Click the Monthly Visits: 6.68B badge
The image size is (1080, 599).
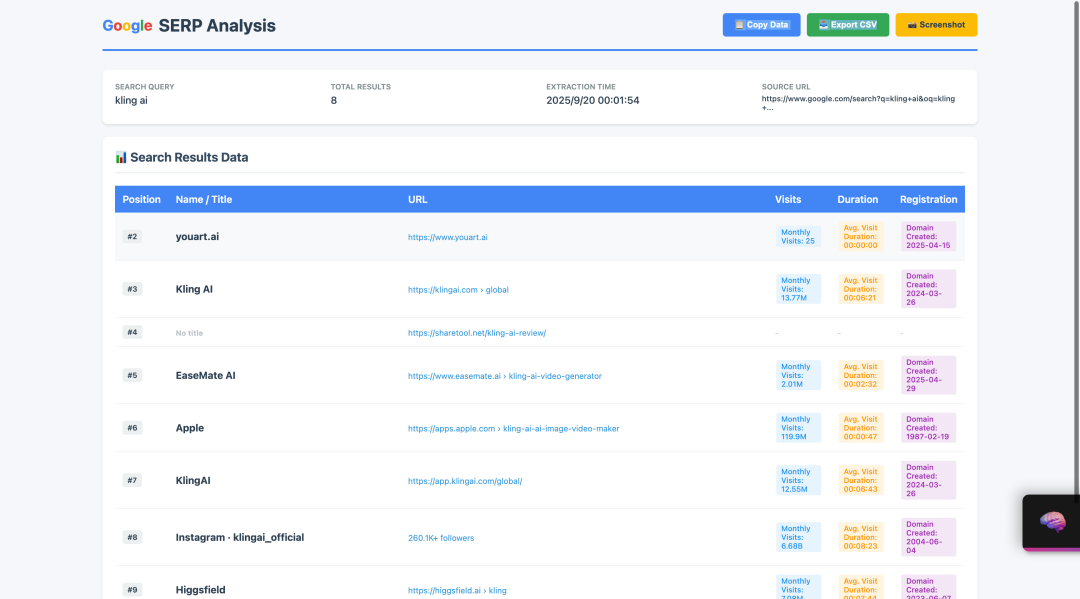click(798, 537)
